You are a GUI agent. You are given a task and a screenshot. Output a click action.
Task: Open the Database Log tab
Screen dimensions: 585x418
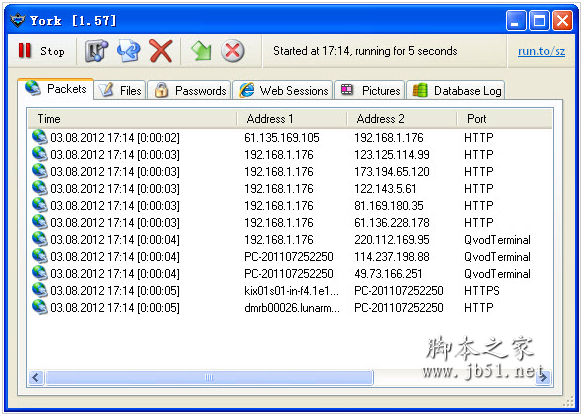click(x=456, y=90)
